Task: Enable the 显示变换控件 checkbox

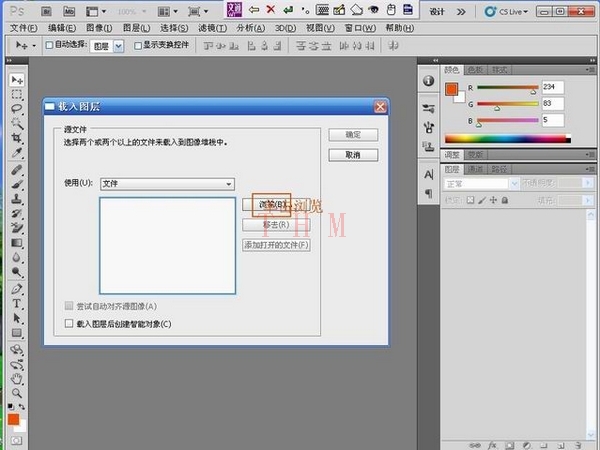Action: (x=138, y=46)
